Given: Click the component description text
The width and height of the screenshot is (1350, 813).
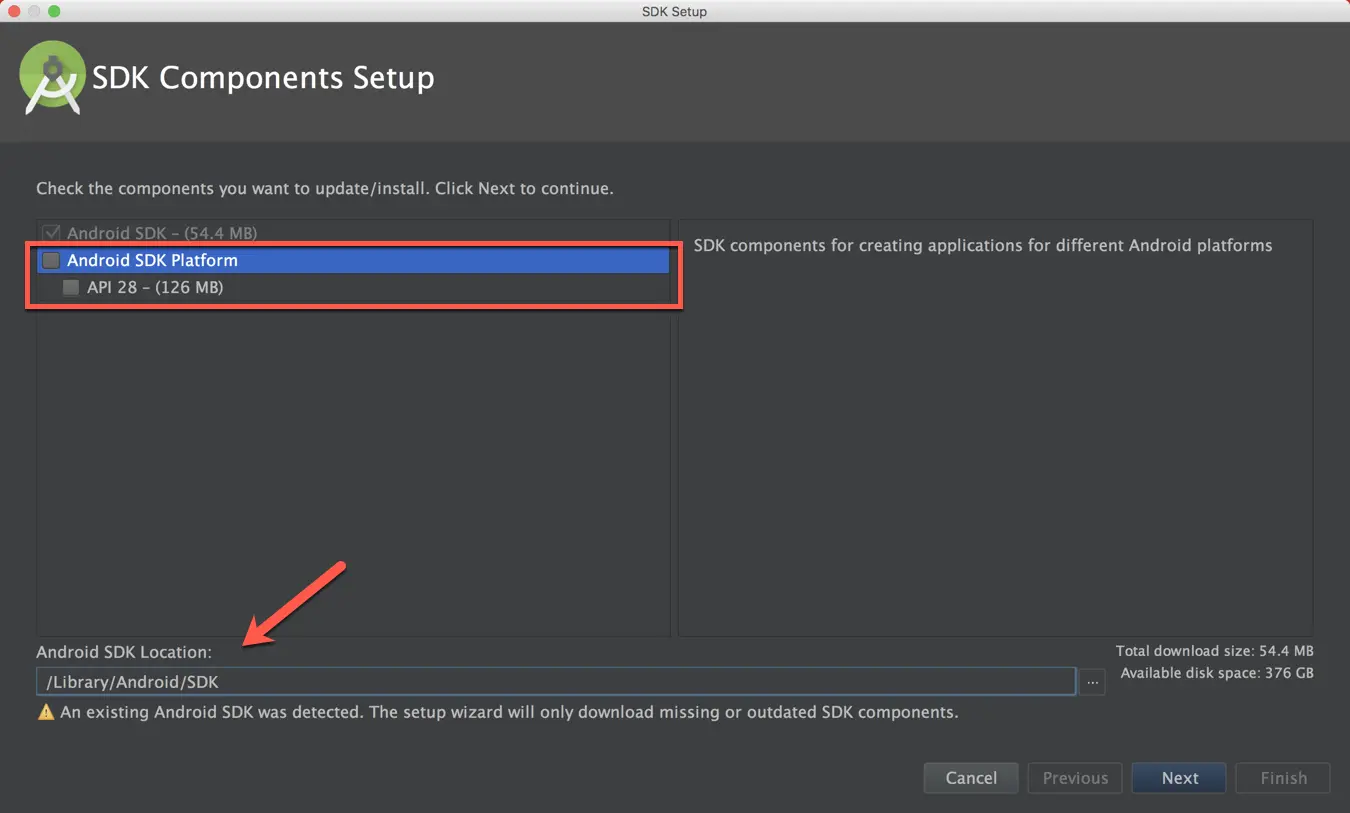Looking at the screenshot, I should [x=983, y=245].
